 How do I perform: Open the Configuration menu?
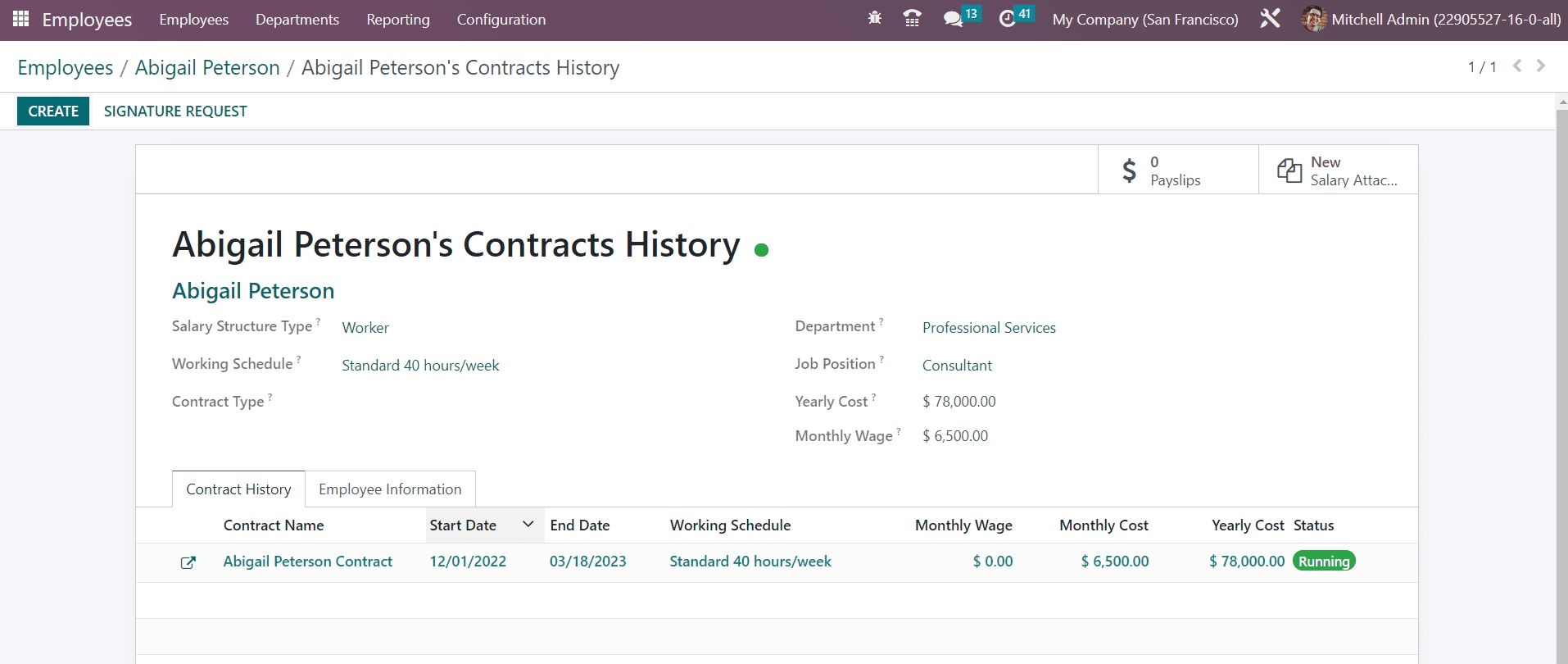click(x=501, y=20)
